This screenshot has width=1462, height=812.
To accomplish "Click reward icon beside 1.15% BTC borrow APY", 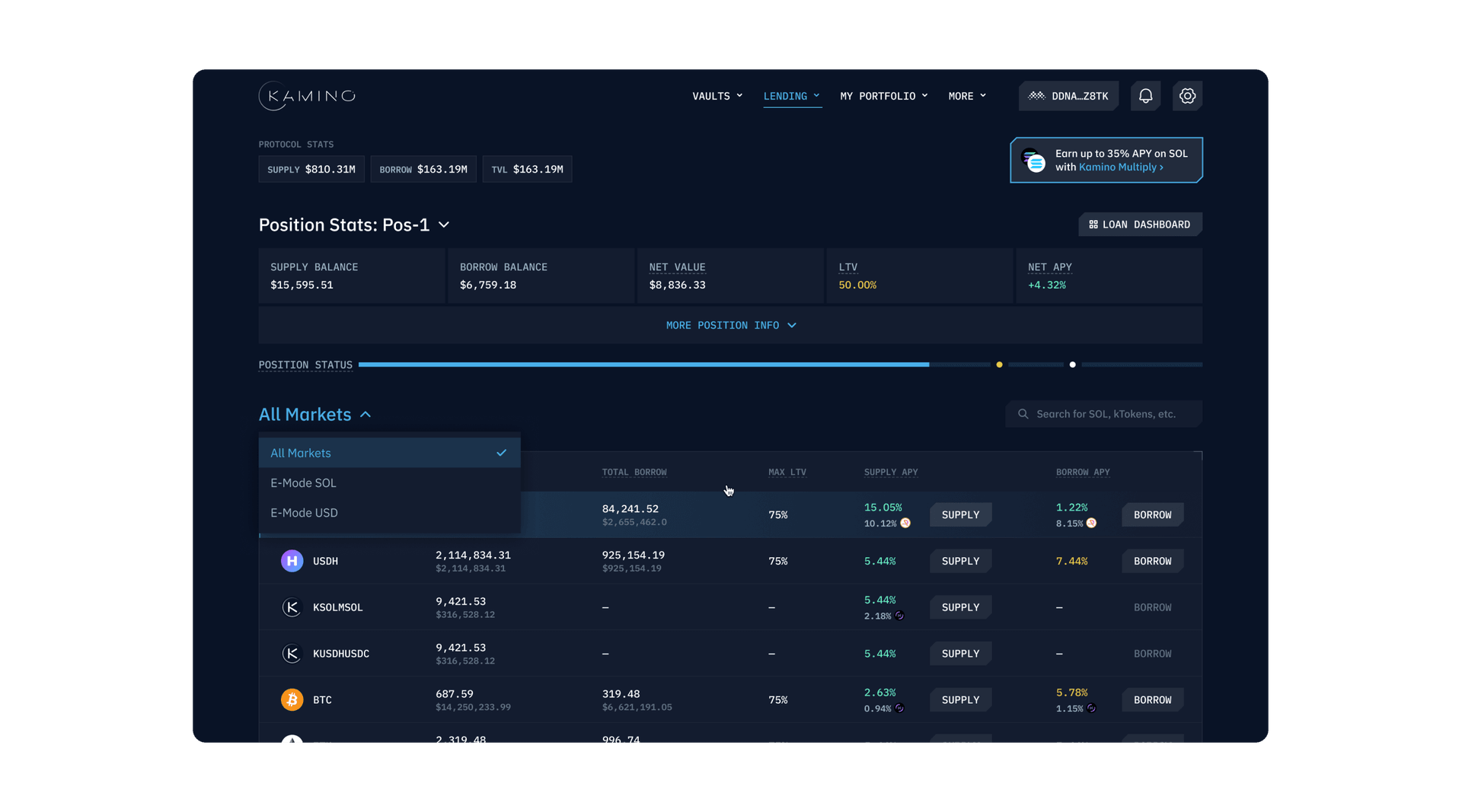I will (x=1091, y=709).
